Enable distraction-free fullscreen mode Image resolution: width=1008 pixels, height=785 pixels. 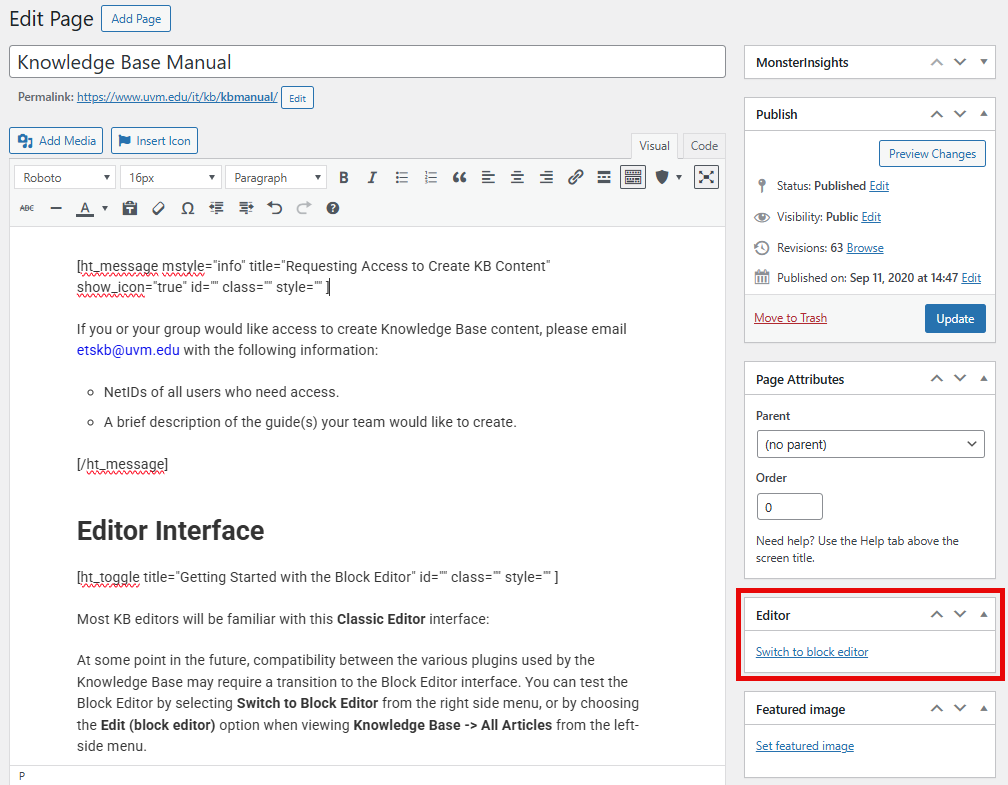(707, 177)
